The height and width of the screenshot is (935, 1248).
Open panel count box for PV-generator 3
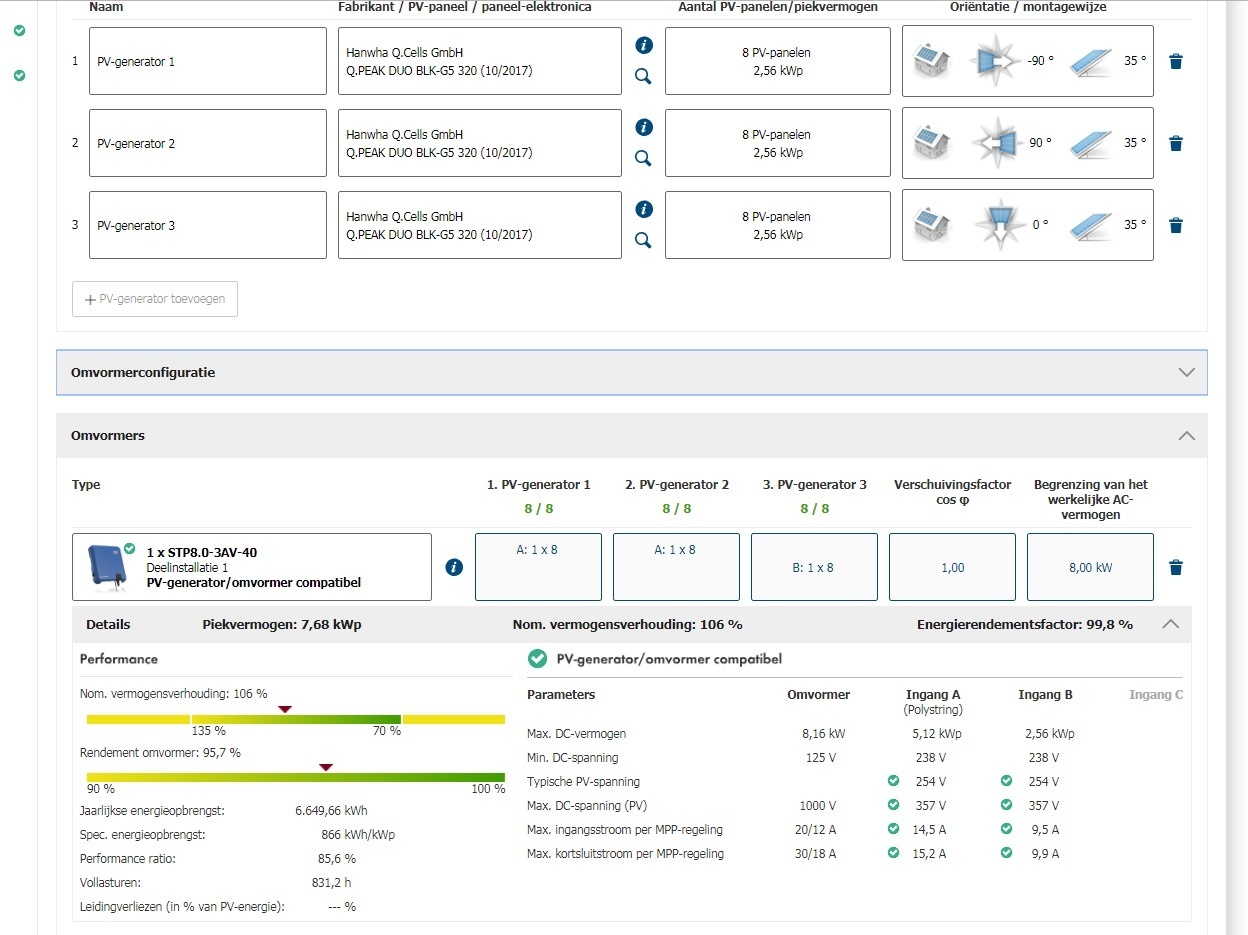[777, 226]
